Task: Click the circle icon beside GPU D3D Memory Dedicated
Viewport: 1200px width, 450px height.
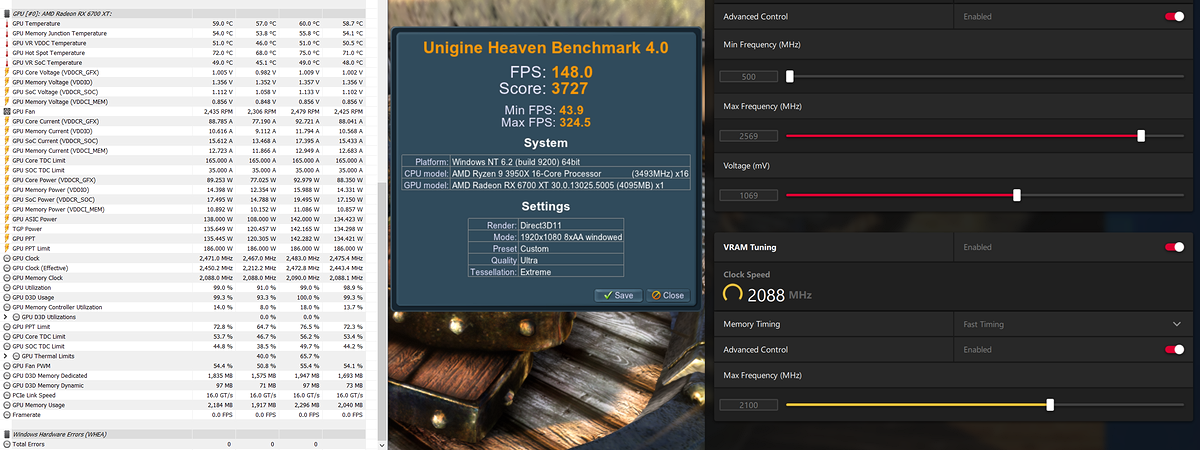Action: pos(7,375)
